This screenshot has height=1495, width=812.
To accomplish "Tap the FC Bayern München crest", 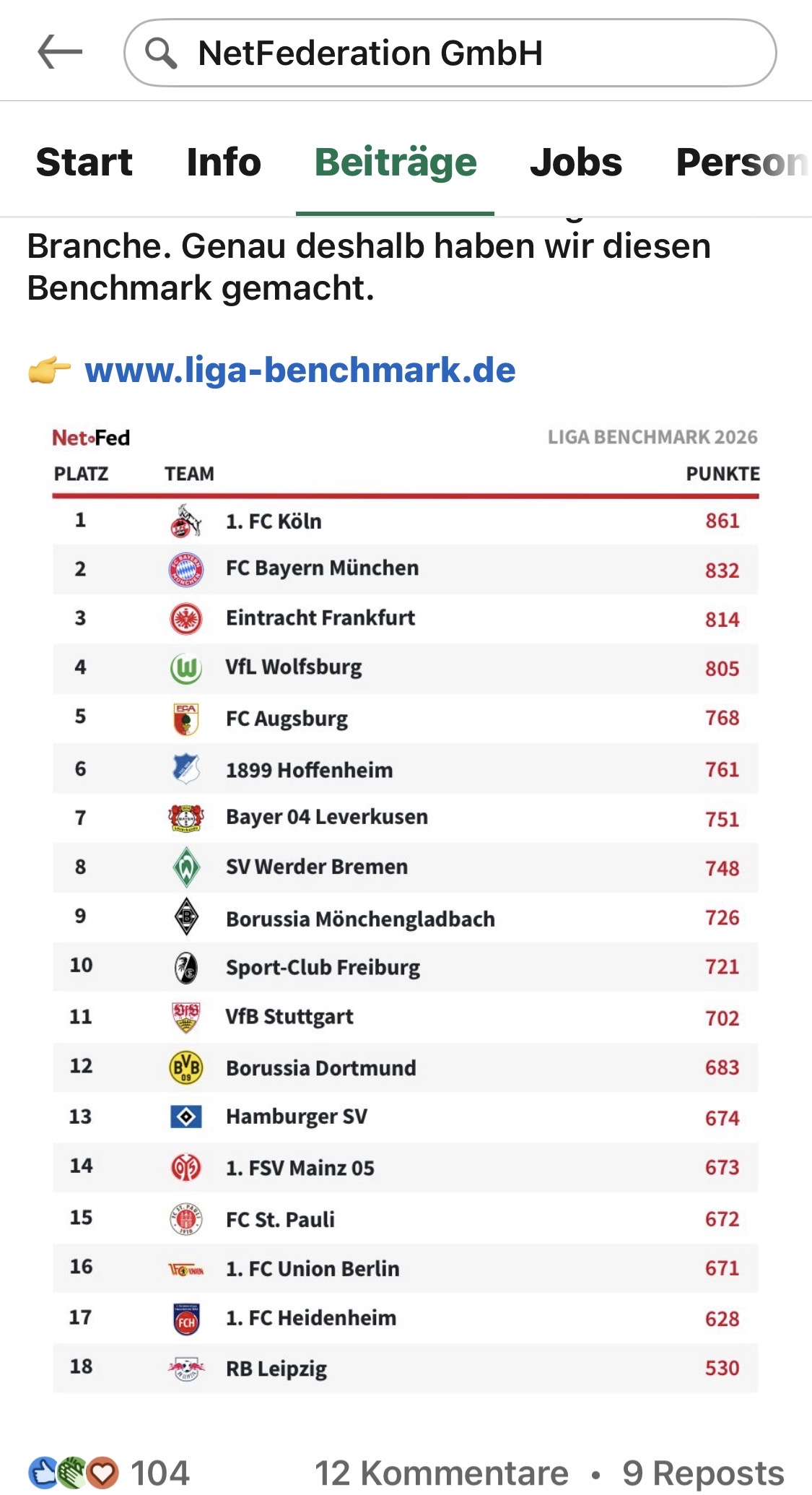I will point(186,570).
